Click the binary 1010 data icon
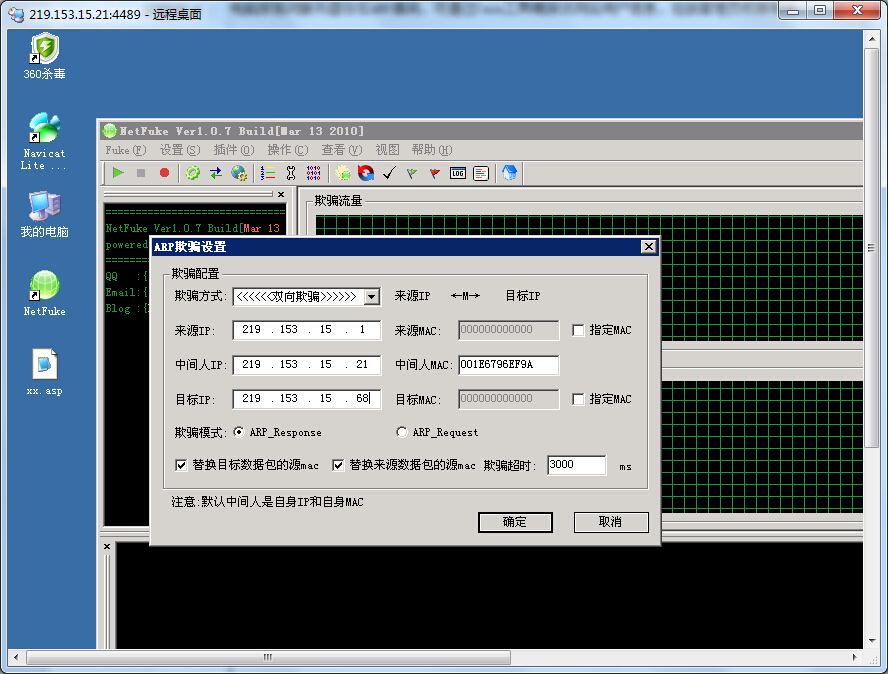This screenshot has height=674, width=888. [x=313, y=173]
